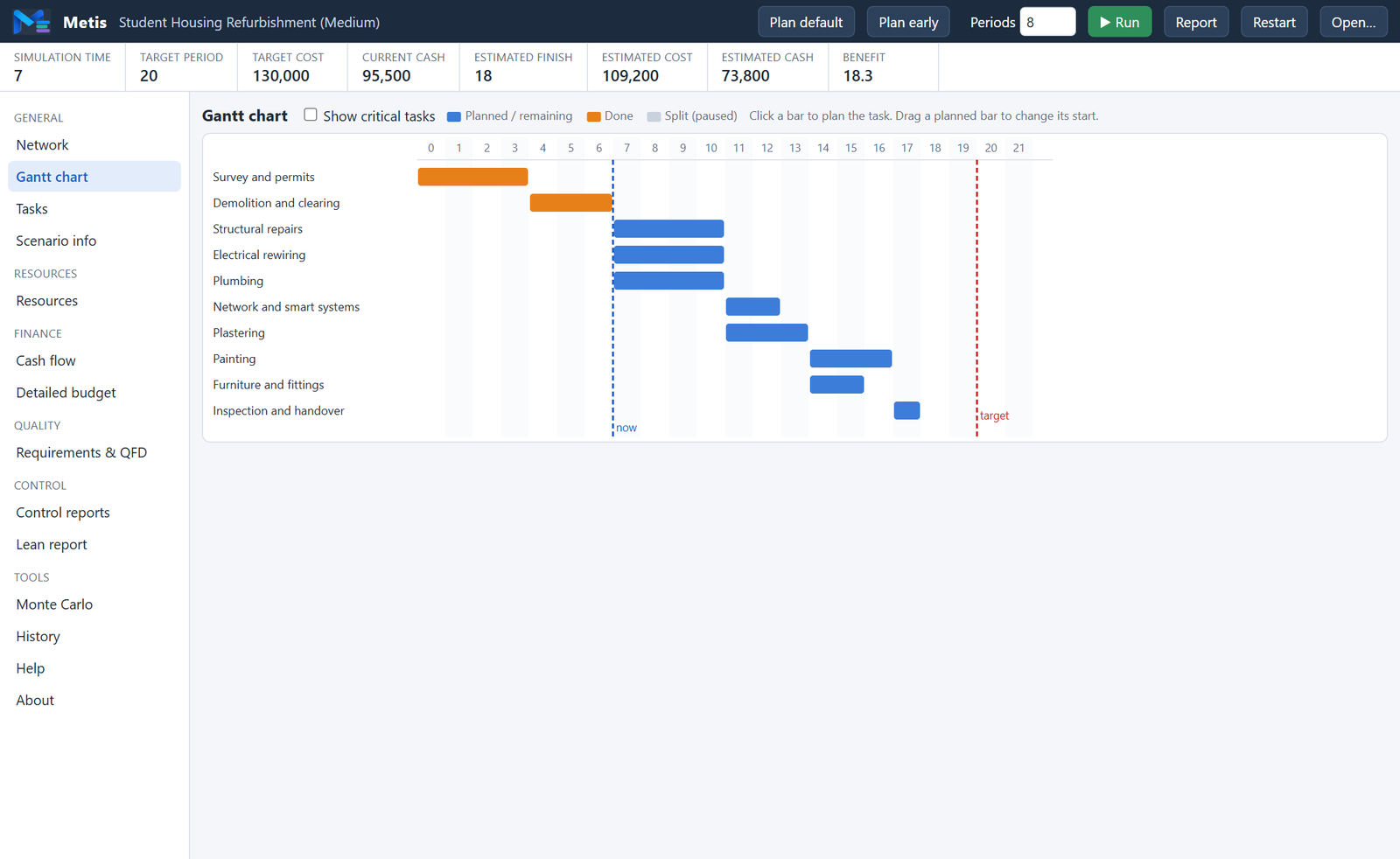Select the Painting planned bar

click(850, 359)
